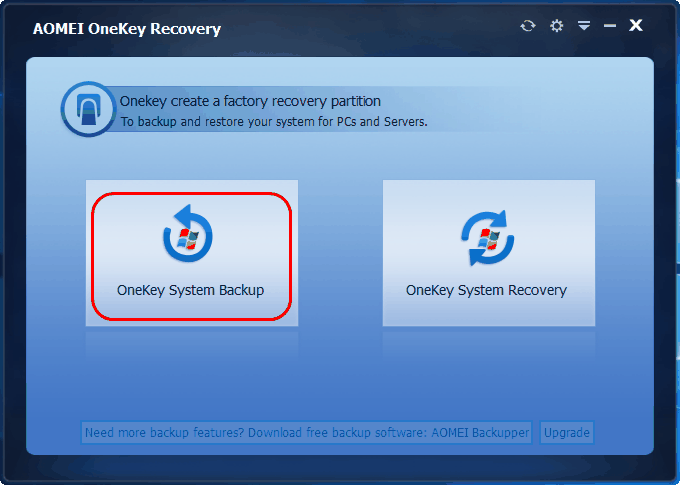This screenshot has width=680, height=485.
Task: Start OneKey System Recovery
Action: 489,253
